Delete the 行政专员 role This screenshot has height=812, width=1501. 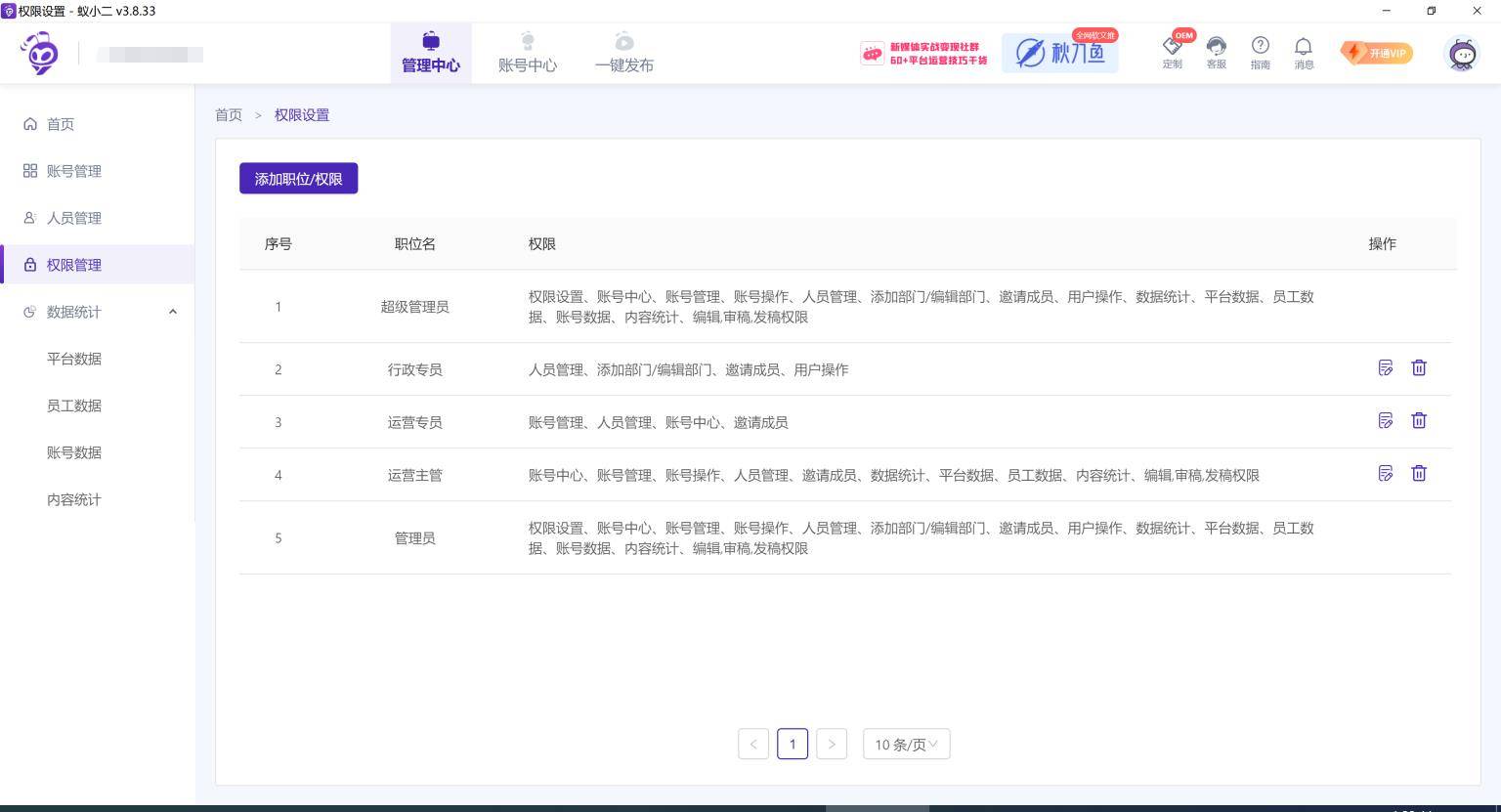pyautogui.click(x=1419, y=368)
